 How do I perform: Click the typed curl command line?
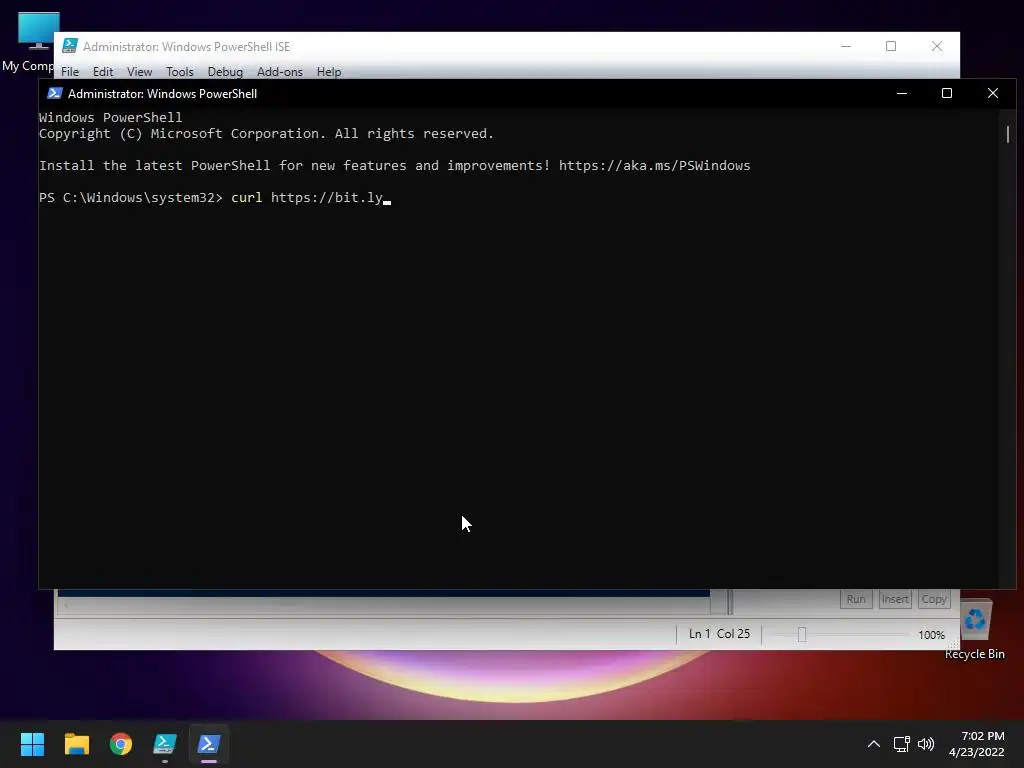(307, 198)
